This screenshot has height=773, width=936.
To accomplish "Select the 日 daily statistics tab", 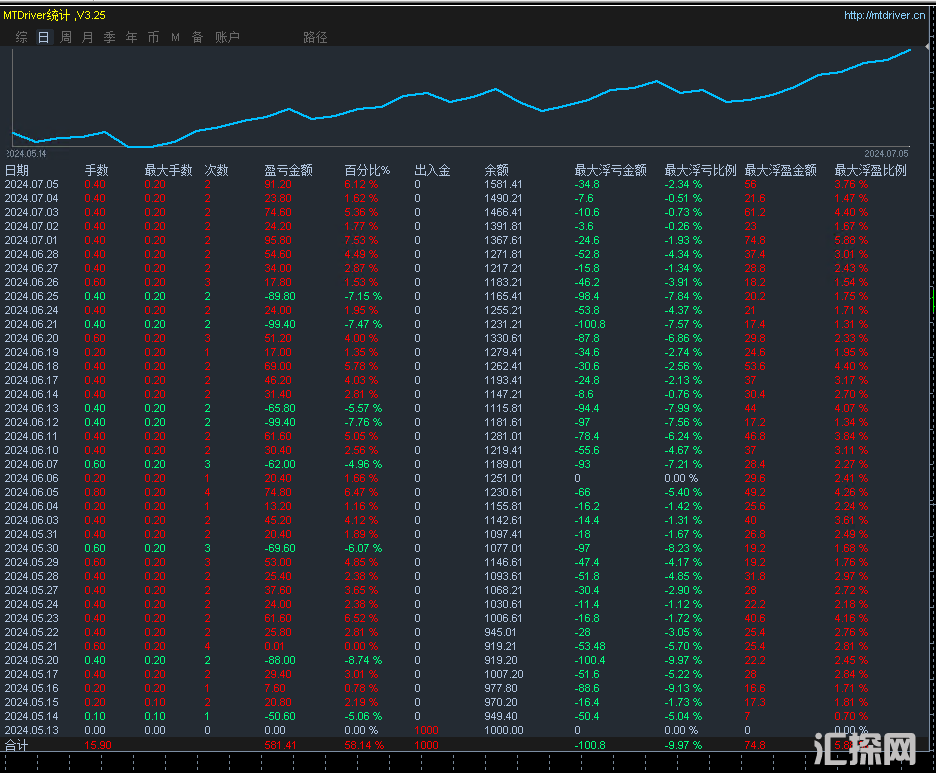I will [x=43, y=37].
